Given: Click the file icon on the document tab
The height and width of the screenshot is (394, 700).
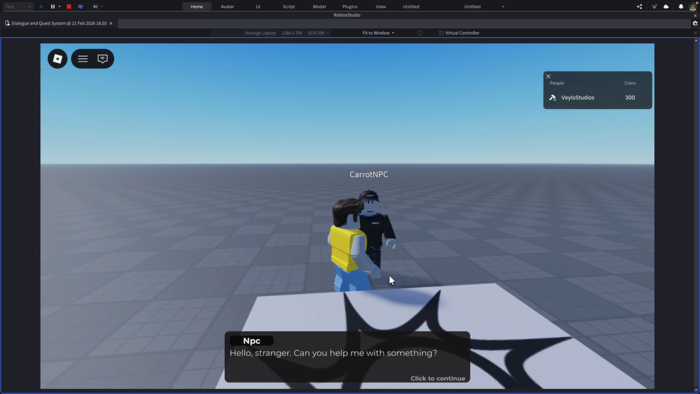Looking at the screenshot, I should [7, 23].
